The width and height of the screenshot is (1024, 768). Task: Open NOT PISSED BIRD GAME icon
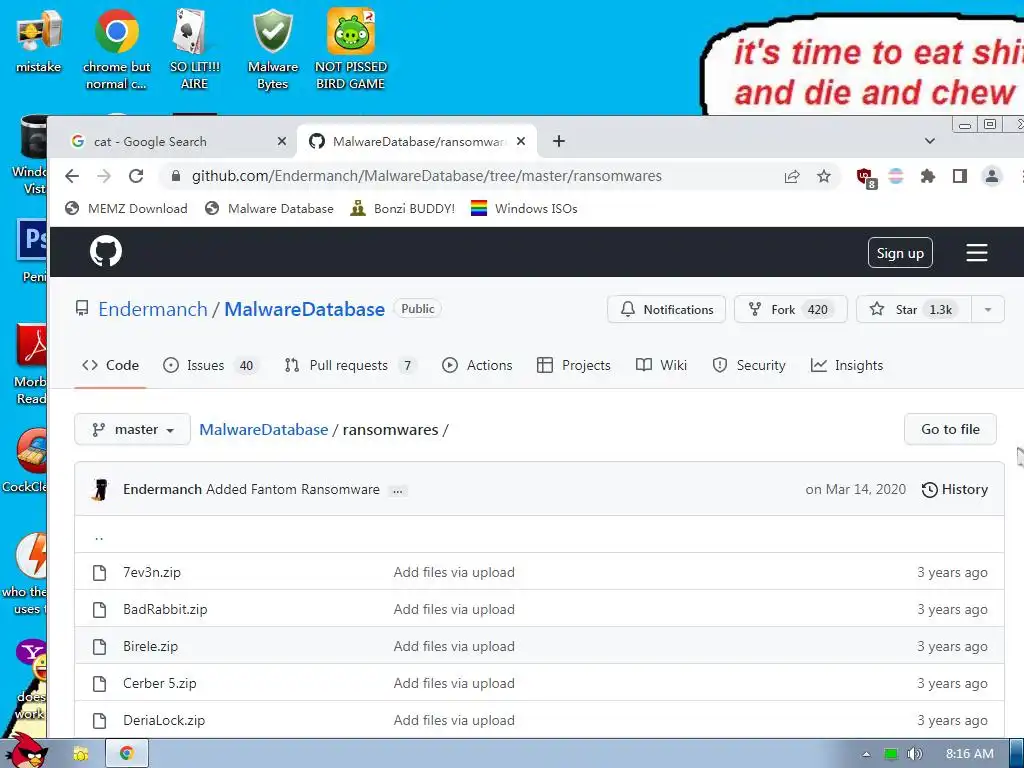351,49
